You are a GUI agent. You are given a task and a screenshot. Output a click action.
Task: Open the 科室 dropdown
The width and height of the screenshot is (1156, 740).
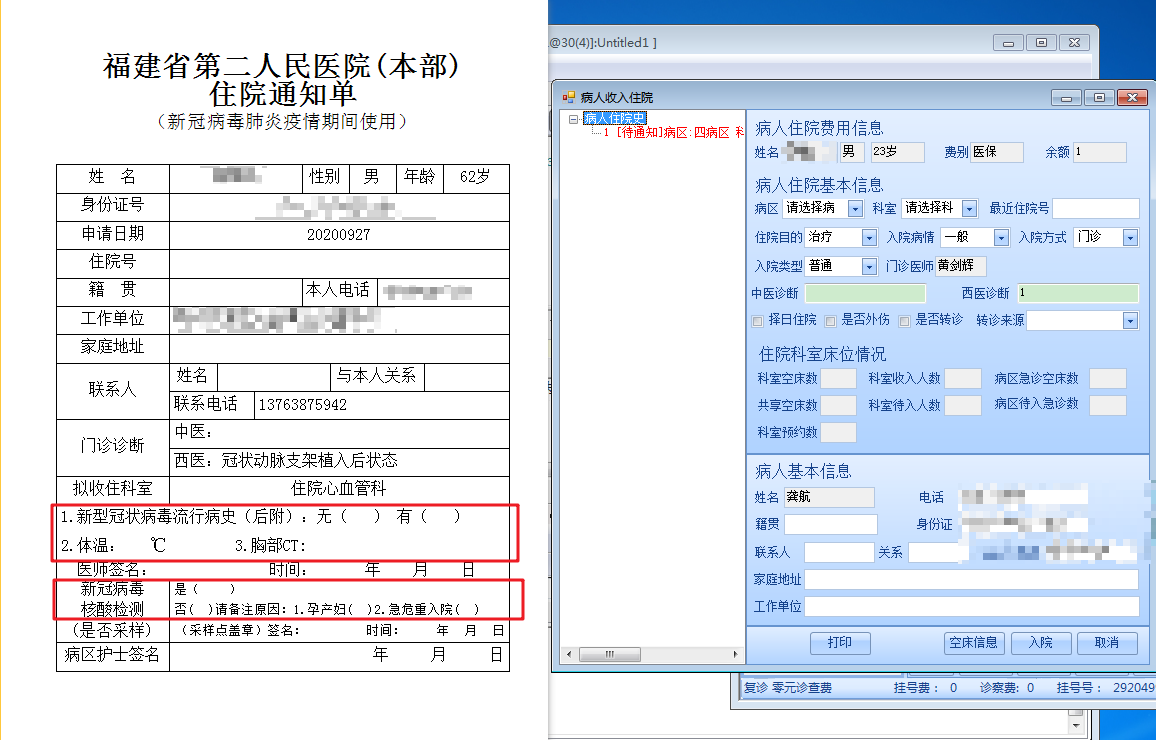(970, 209)
